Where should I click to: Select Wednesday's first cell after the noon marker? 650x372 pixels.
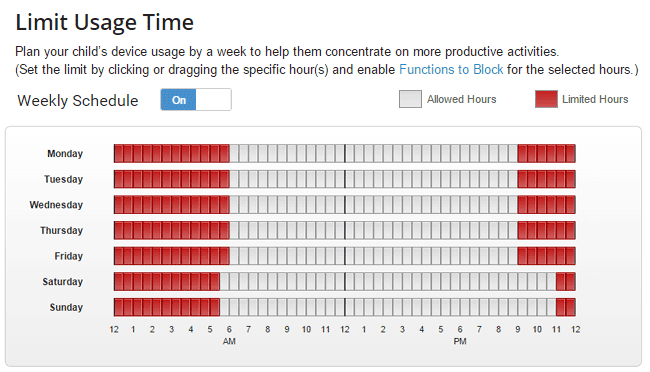350,205
